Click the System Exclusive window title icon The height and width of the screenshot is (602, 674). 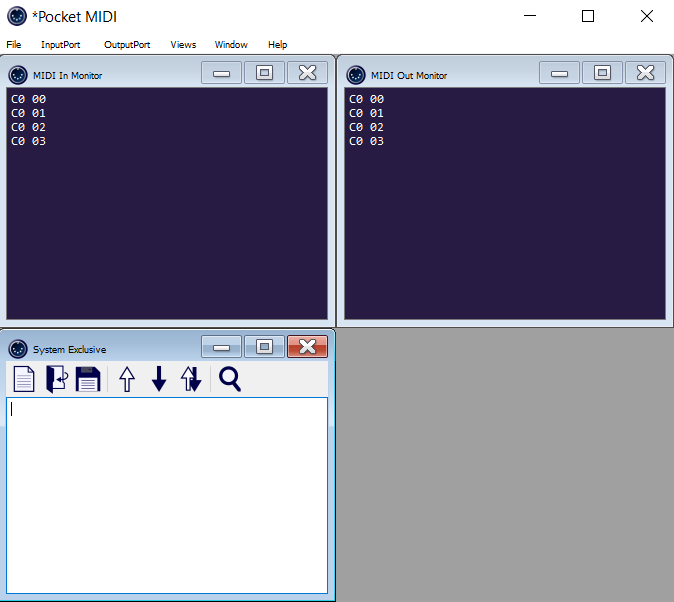point(18,349)
